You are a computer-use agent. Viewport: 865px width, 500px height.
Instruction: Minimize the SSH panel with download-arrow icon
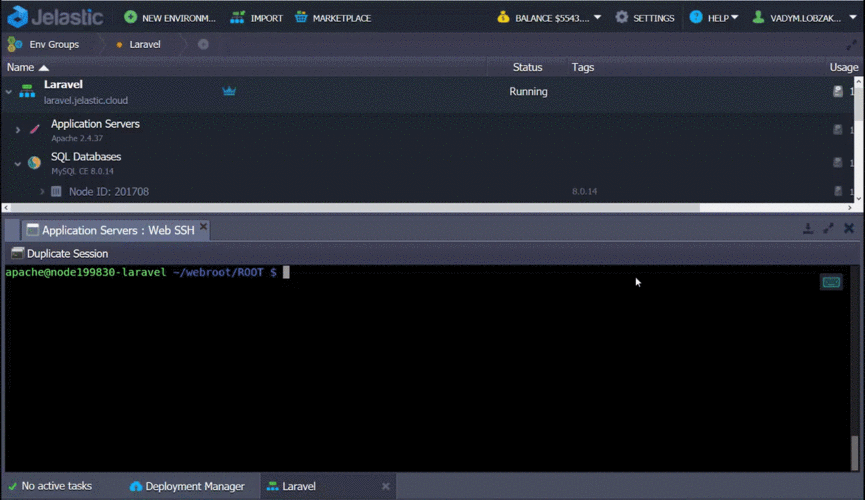click(808, 228)
